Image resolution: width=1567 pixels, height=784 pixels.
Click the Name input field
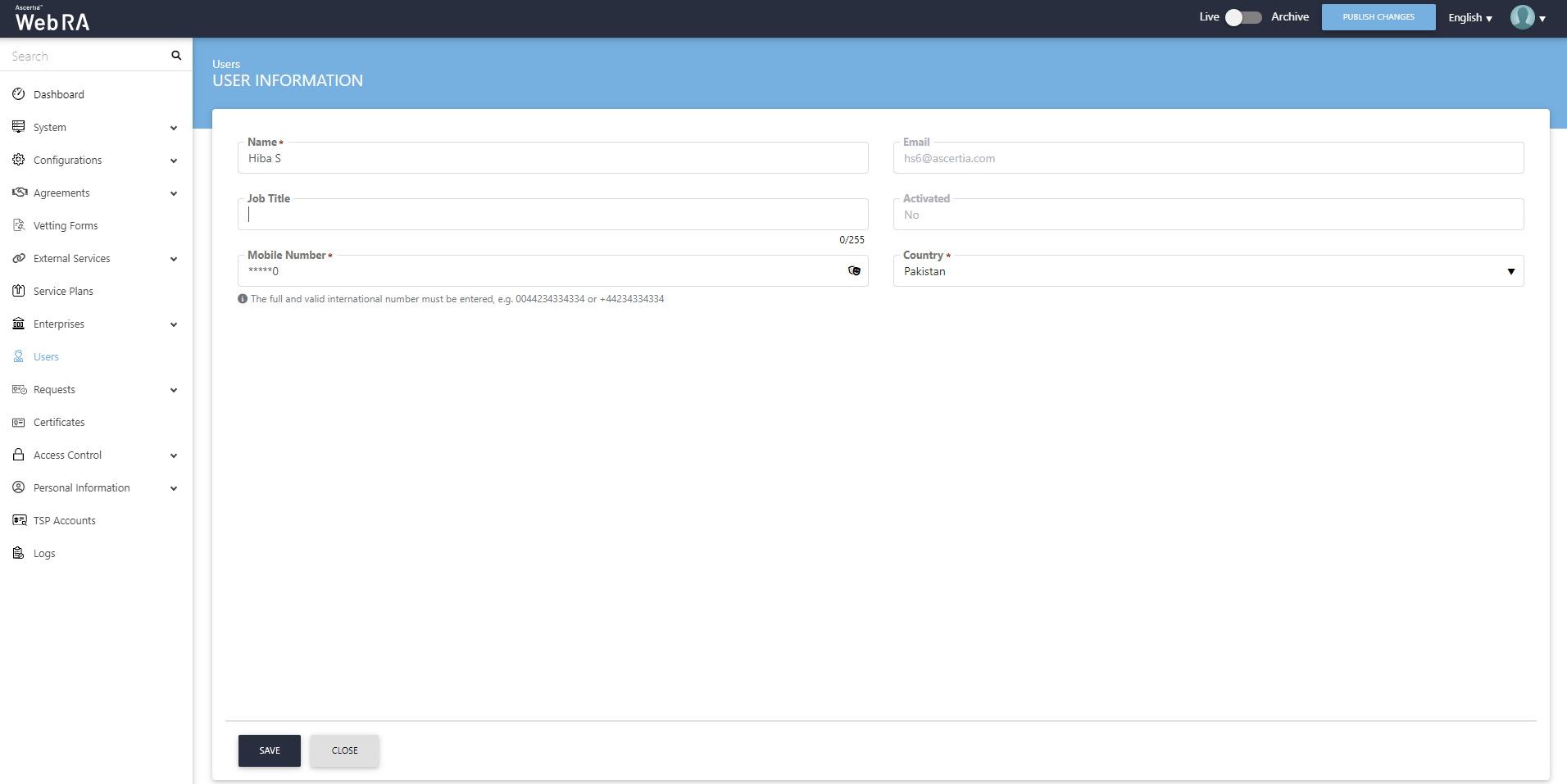point(553,158)
